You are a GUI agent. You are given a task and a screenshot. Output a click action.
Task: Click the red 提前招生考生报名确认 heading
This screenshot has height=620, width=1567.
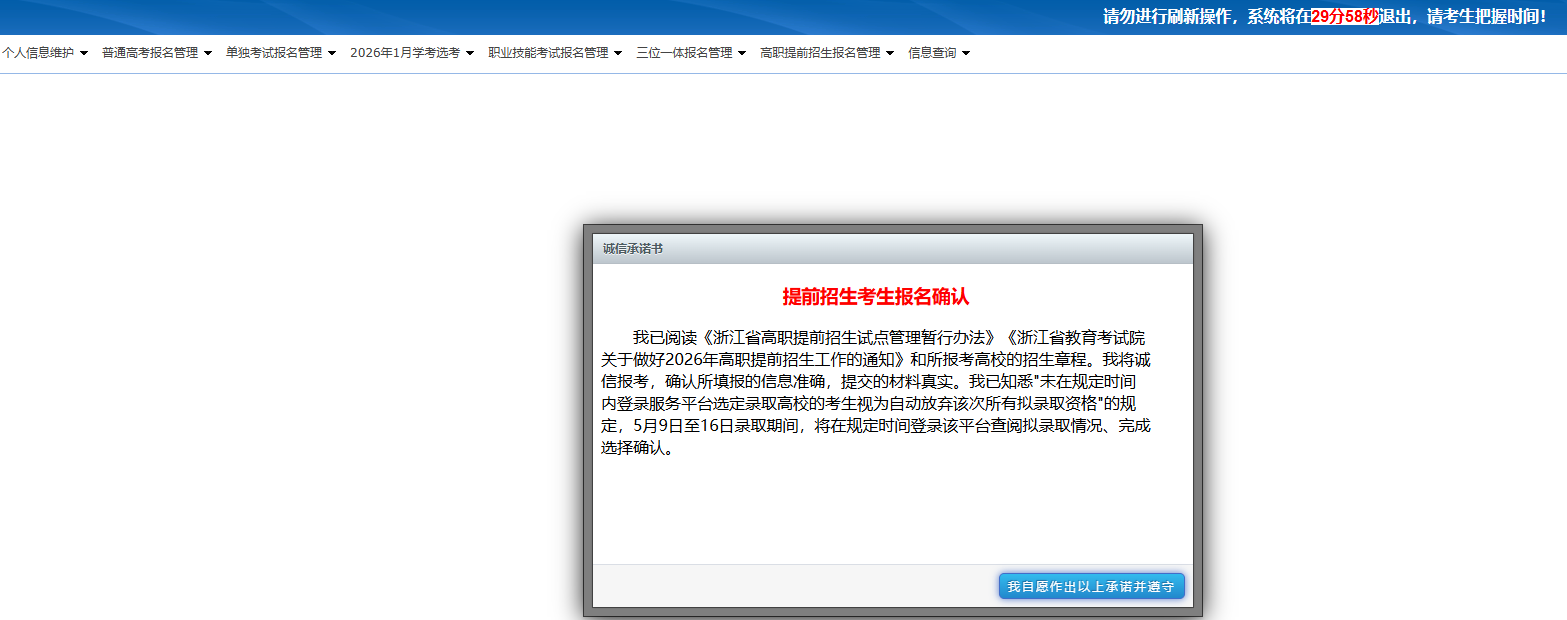pos(875,297)
